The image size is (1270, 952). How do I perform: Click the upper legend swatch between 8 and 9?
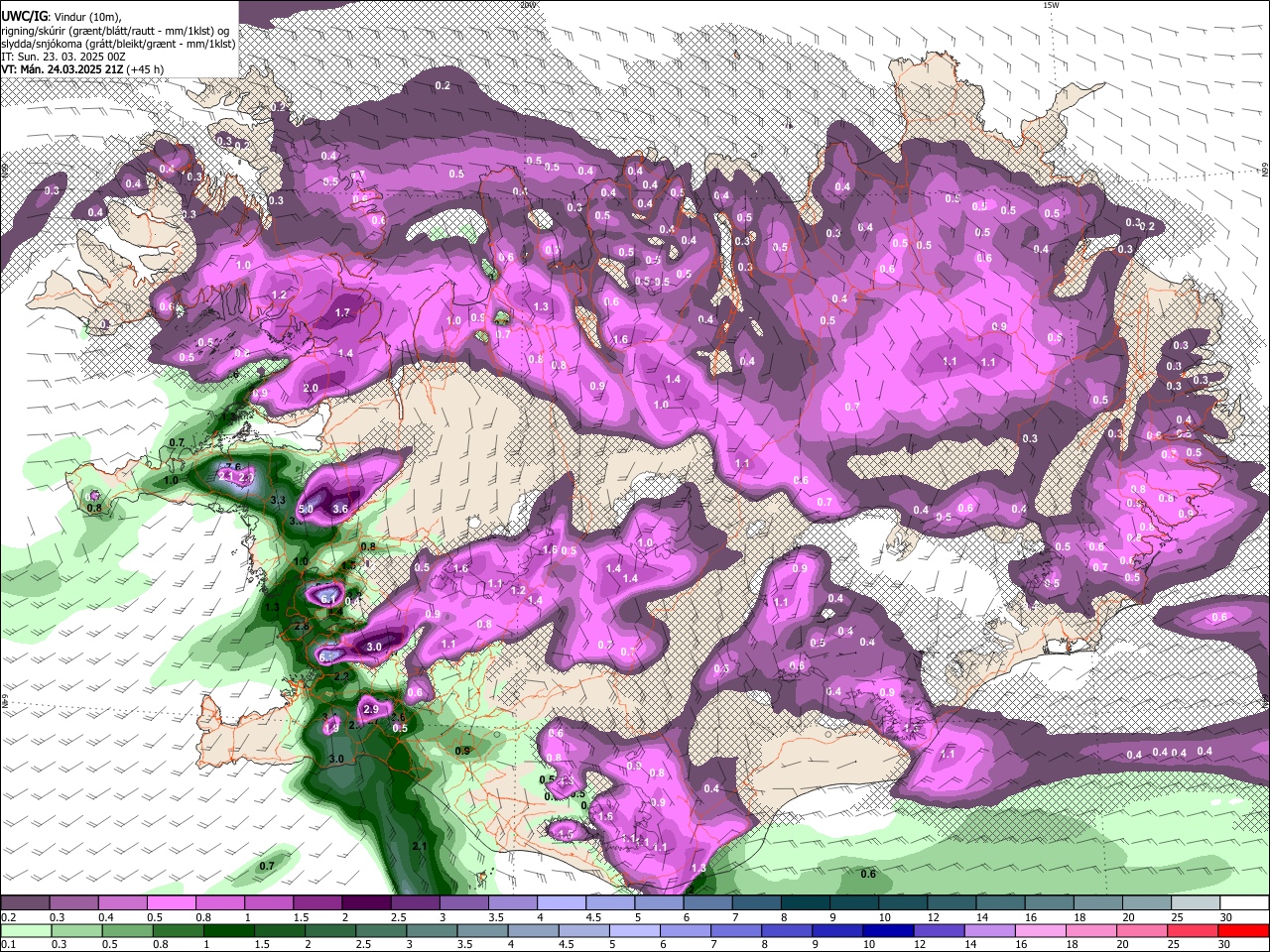[805, 903]
